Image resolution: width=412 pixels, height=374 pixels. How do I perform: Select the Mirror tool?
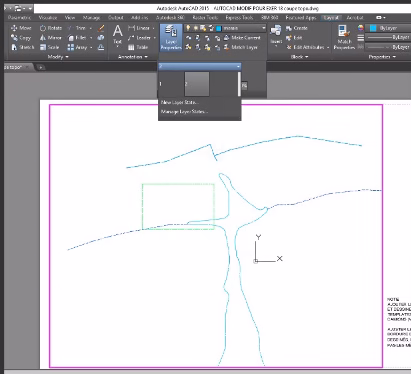pyautogui.click(x=51, y=38)
